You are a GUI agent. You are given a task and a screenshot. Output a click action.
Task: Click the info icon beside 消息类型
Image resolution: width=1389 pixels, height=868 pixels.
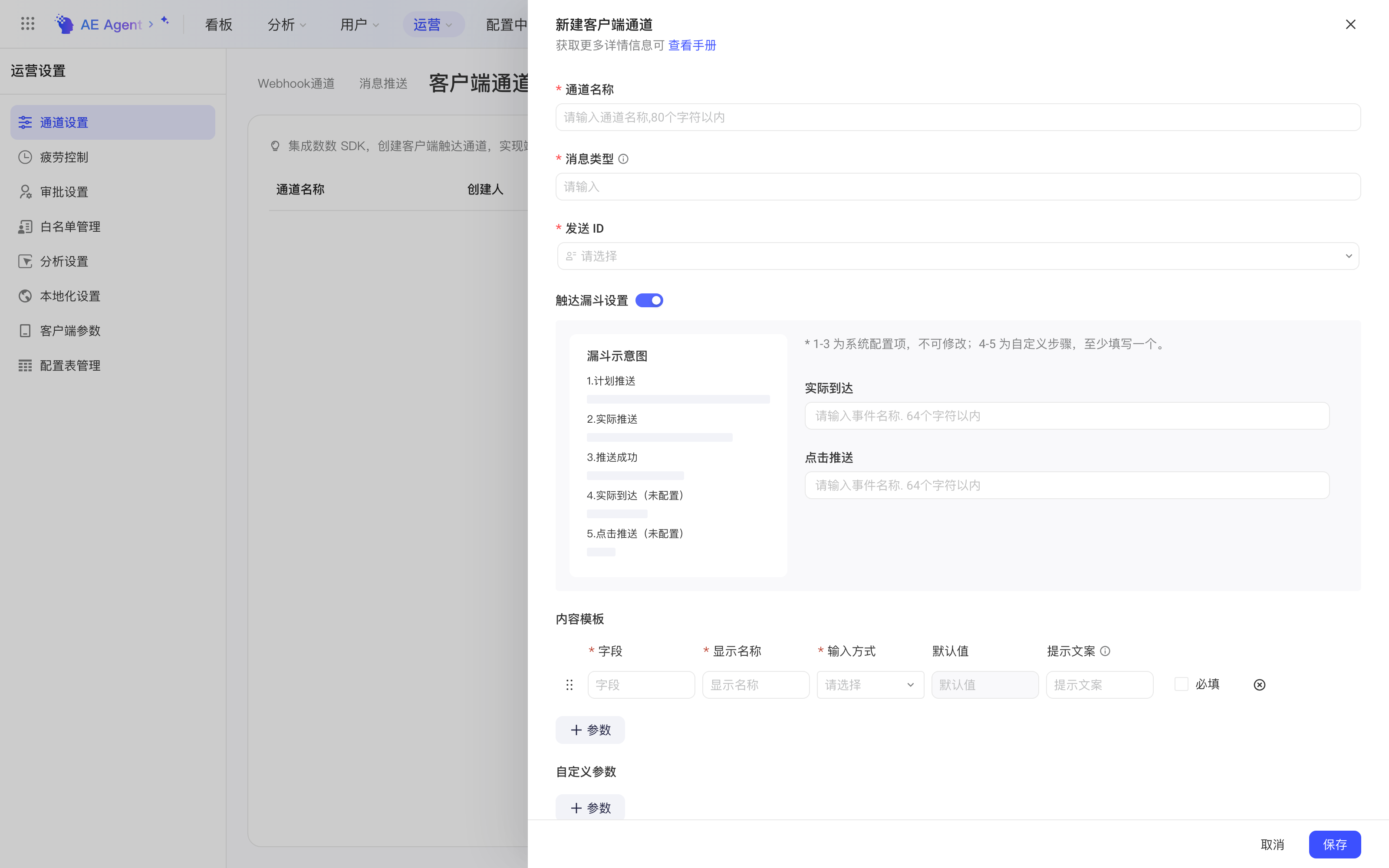click(x=623, y=159)
